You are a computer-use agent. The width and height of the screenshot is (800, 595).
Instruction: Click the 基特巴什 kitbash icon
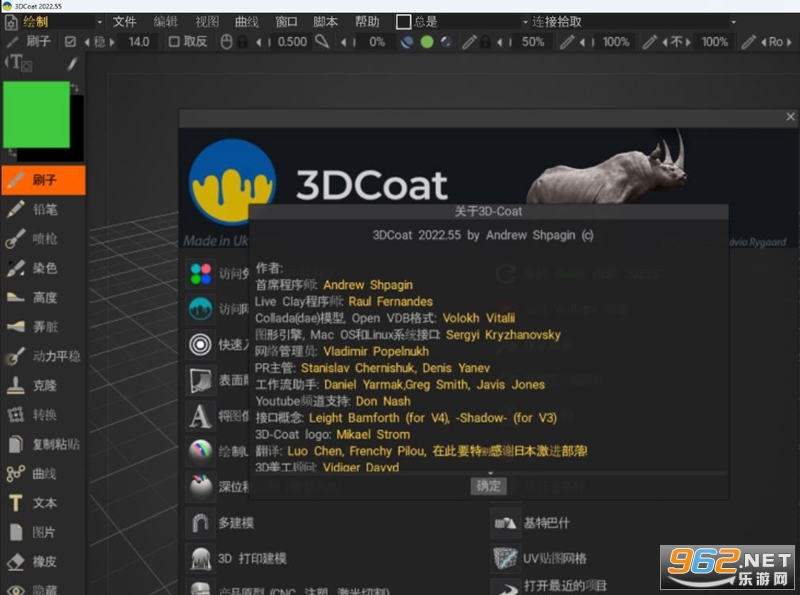505,523
